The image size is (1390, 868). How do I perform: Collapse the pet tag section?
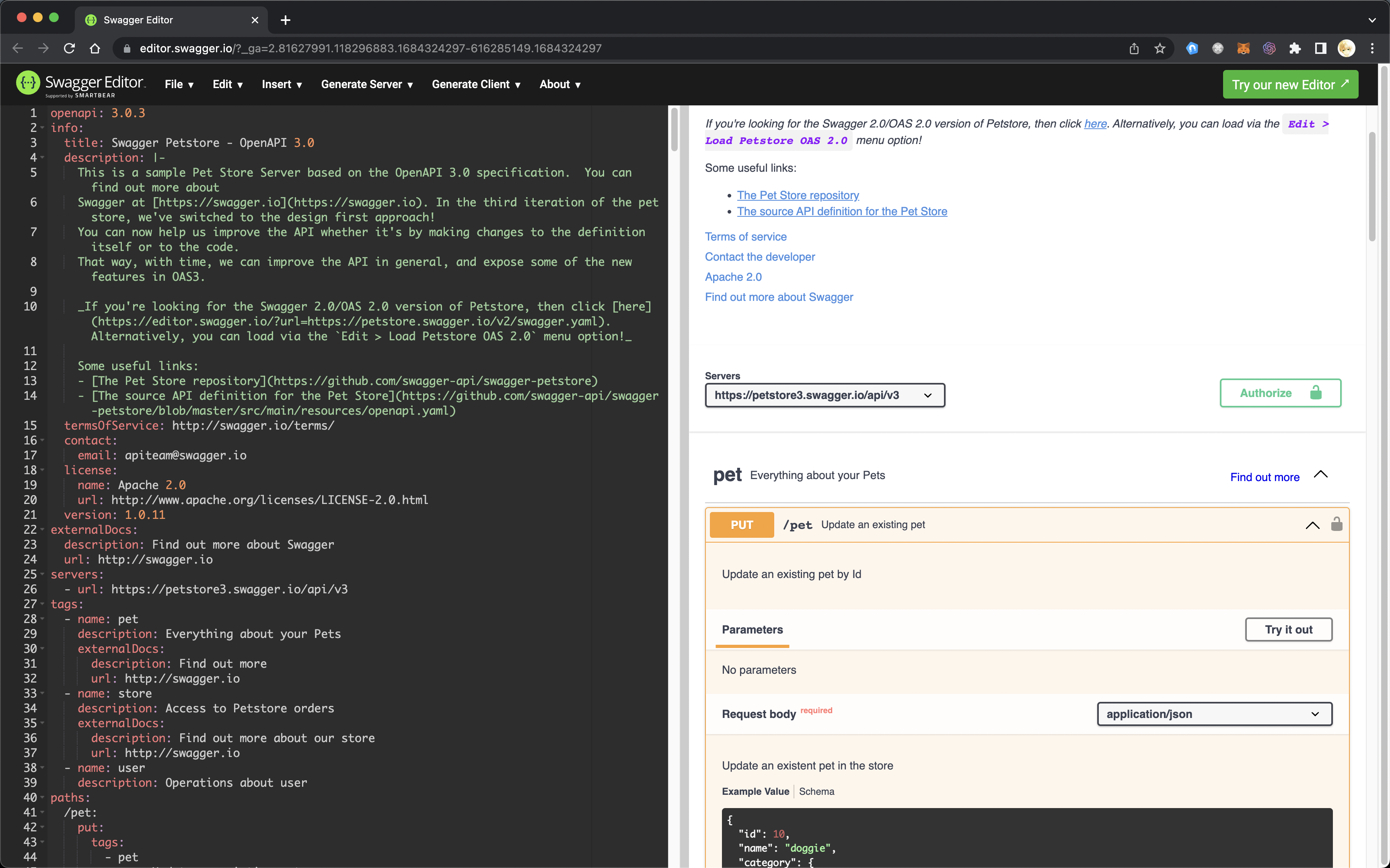tap(1320, 475)
